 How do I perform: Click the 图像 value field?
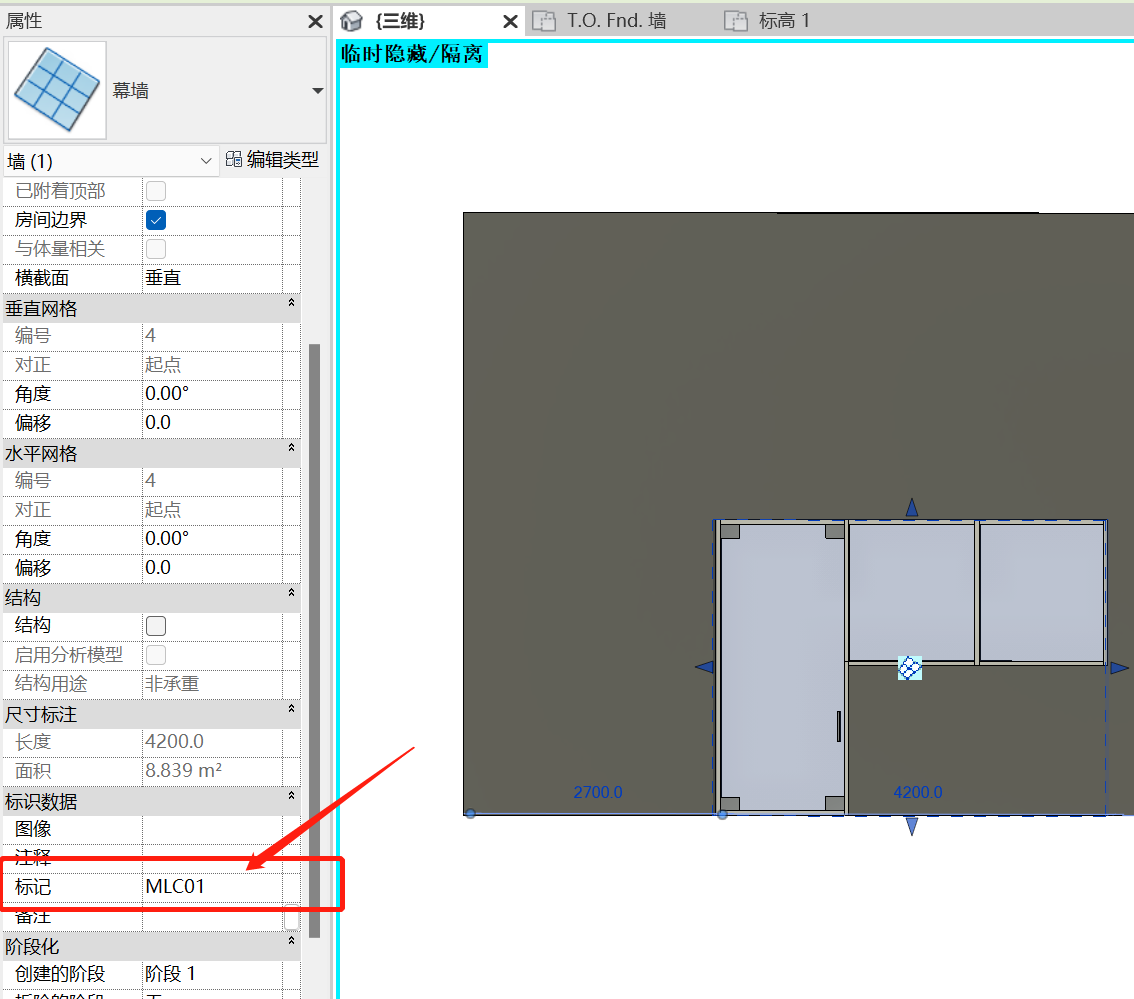coord(212,829)
